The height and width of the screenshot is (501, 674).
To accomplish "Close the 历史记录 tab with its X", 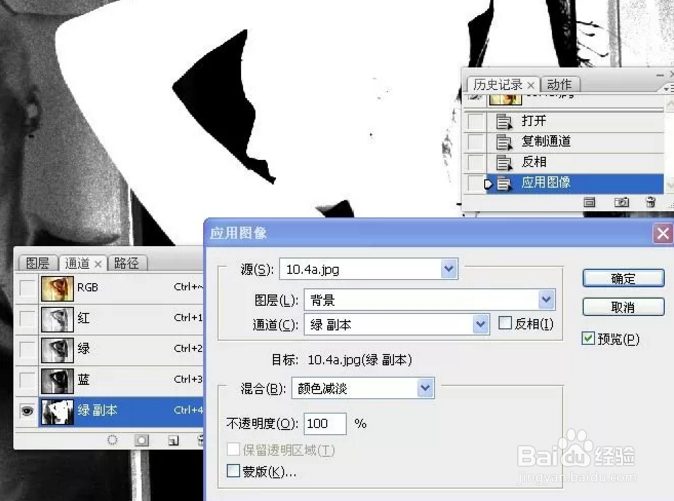I will (531, 85).
